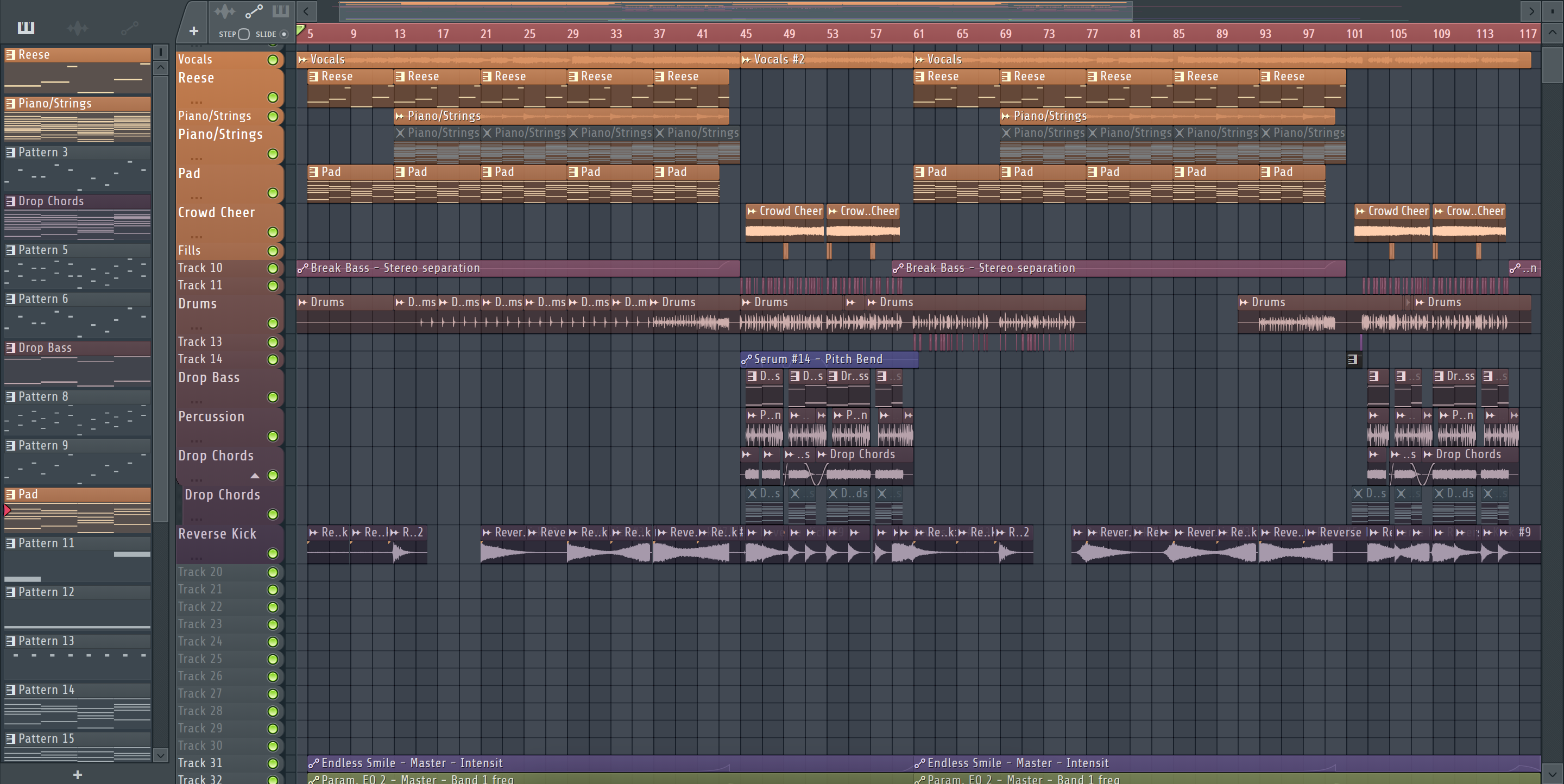The height and width of the screenshot is (784, 1564).
Task: Click the playlist vertical scroll up arrow
Action: click(1553, 33)
